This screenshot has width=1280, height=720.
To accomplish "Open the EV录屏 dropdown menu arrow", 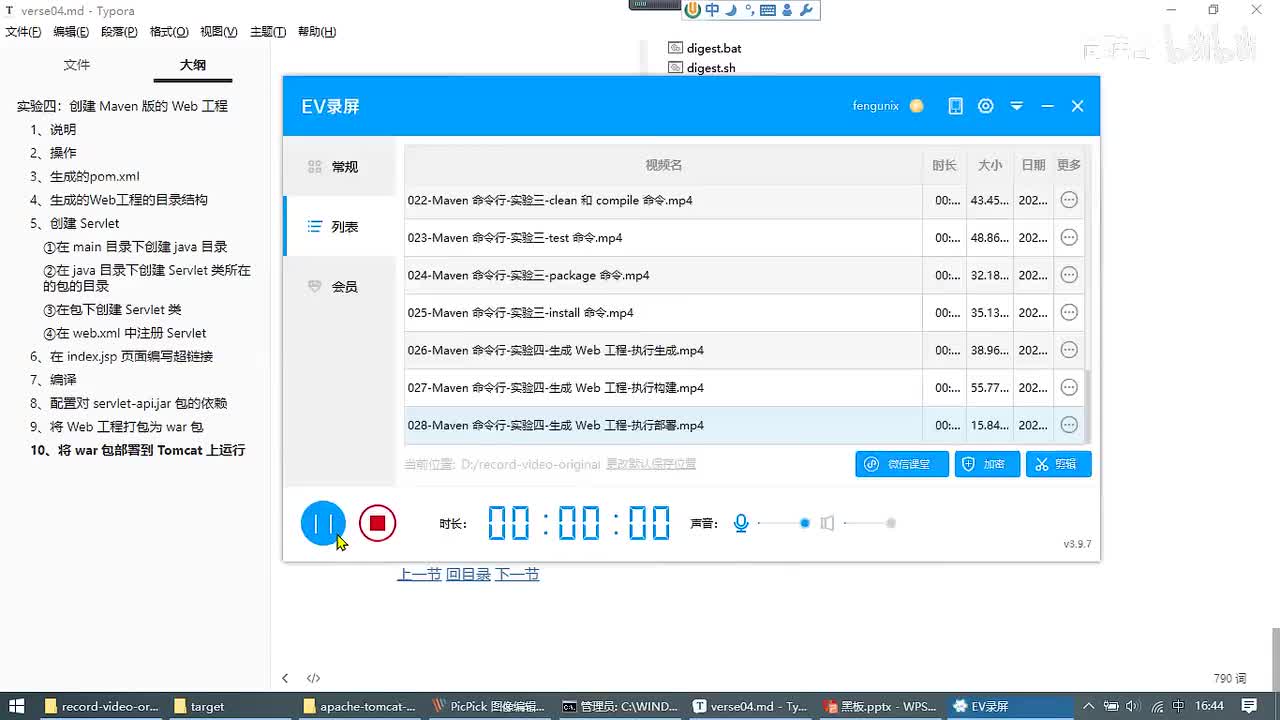I will (1016, 106).
